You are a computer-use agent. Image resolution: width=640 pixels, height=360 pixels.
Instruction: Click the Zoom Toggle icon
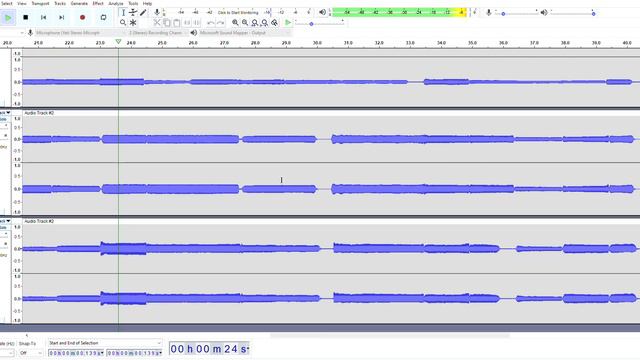(274, 22)
